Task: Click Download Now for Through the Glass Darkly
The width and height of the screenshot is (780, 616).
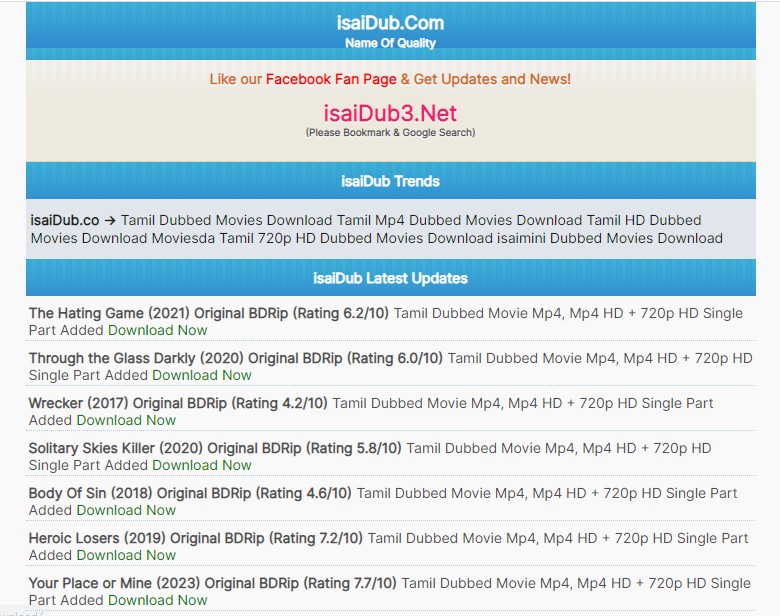Action: coord(201,375)
